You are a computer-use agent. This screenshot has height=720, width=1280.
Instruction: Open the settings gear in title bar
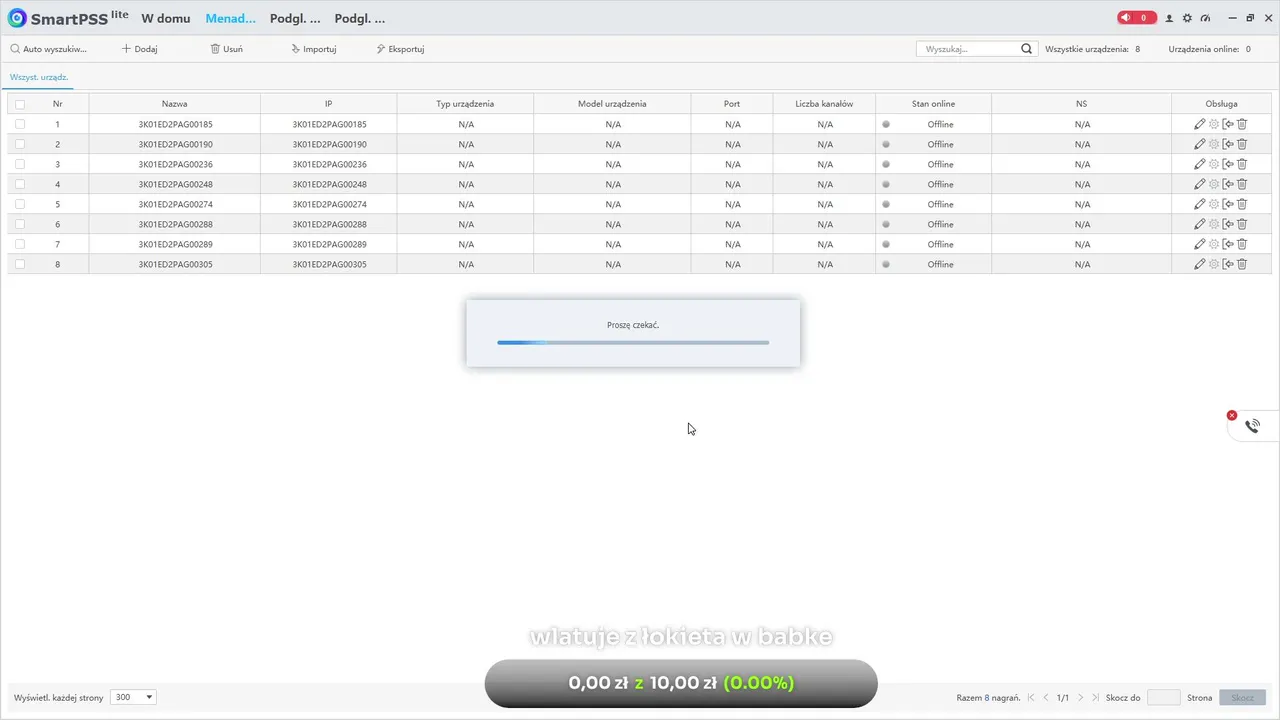pyautogui.click(x=1187, y=18)
